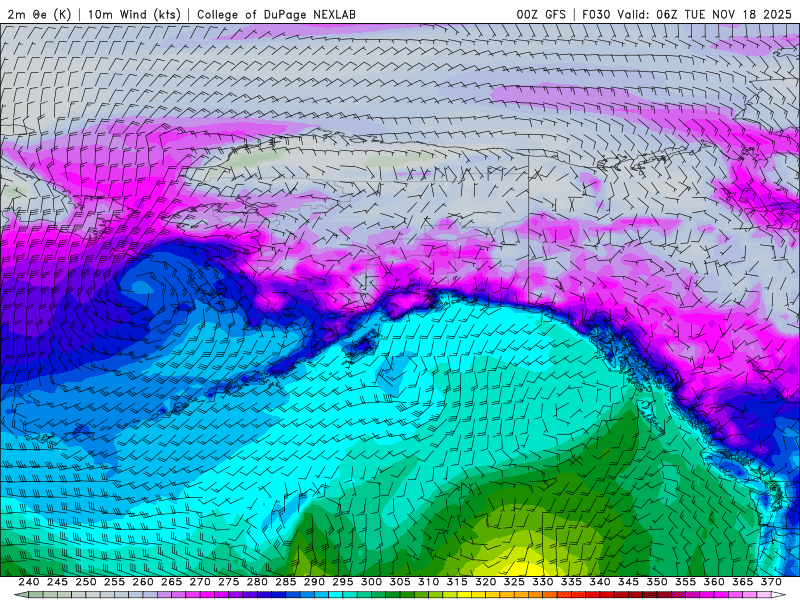Click the 350 legend label

tap(657, 582)
